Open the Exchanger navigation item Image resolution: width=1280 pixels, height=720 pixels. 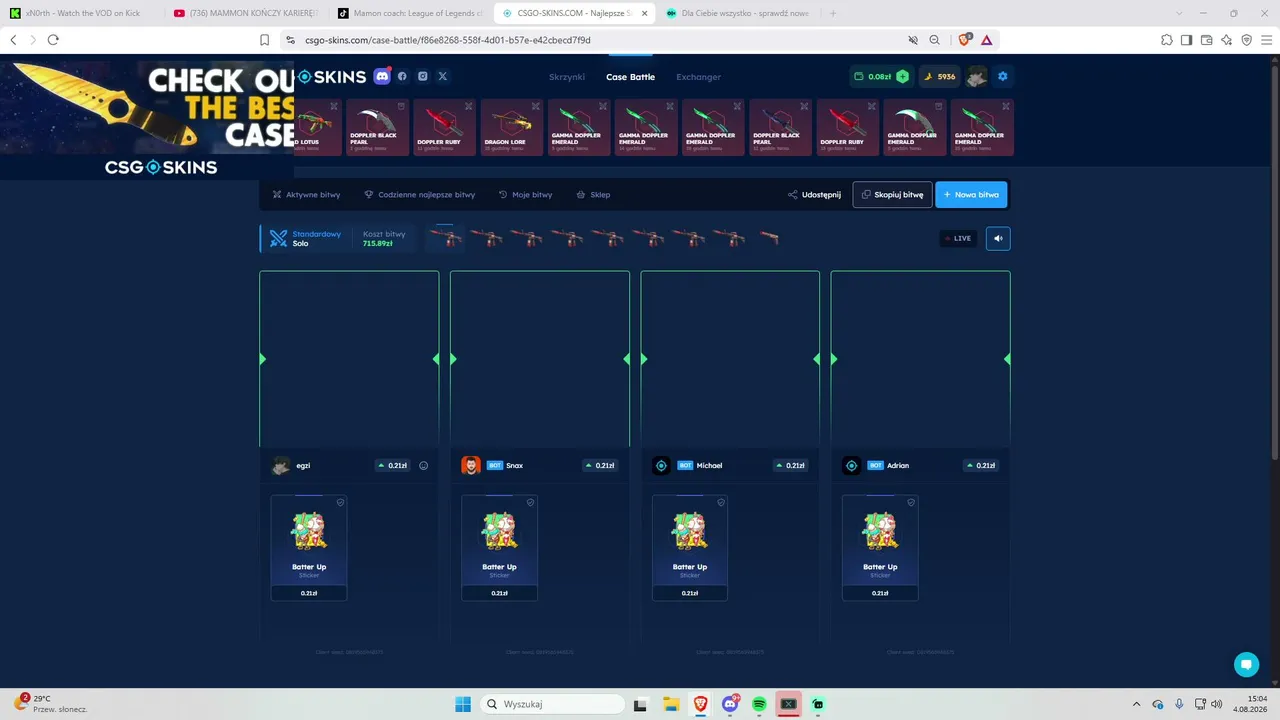(698, 77)
